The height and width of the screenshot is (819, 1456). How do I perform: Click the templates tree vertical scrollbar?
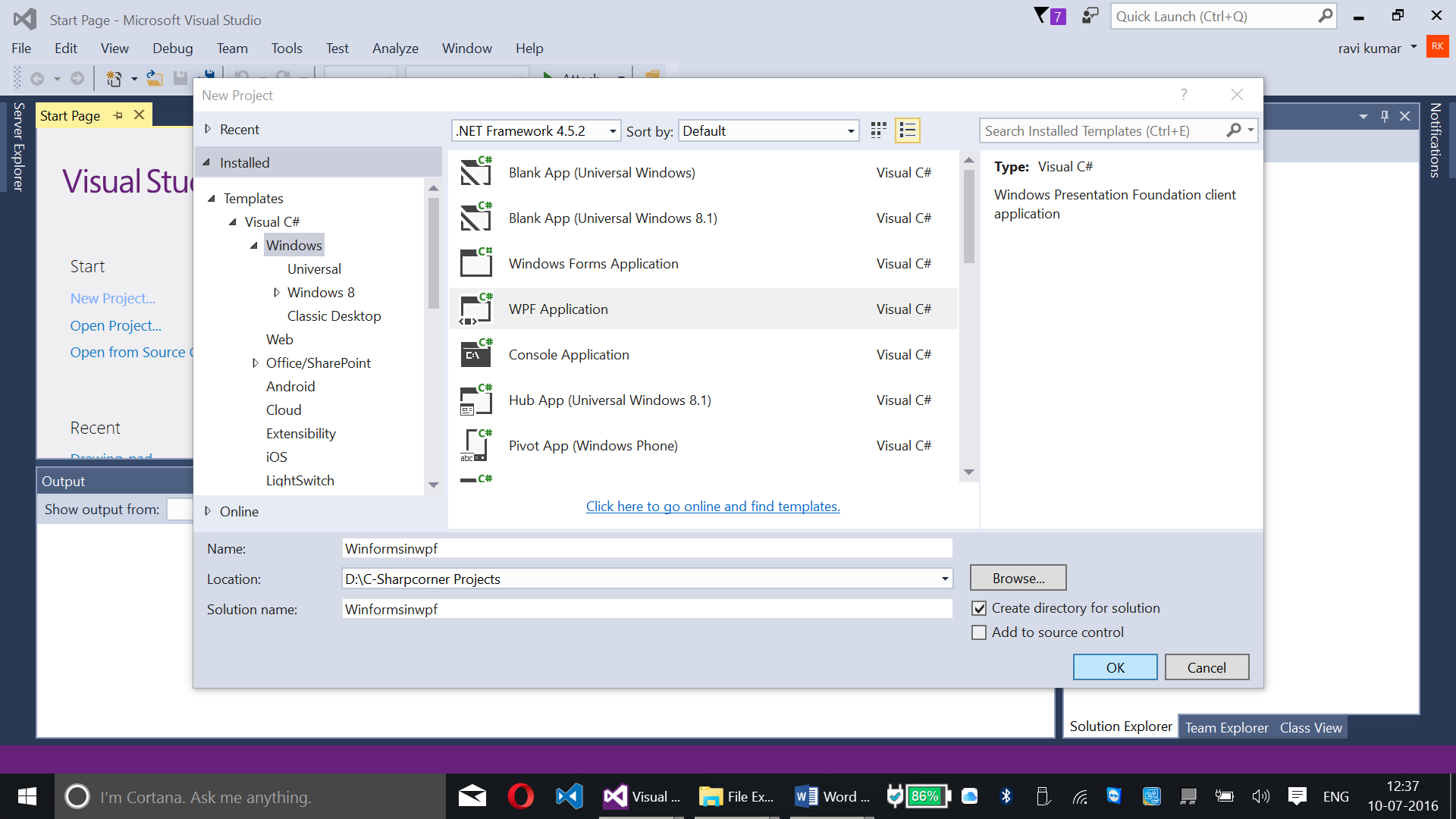[433, 253]
